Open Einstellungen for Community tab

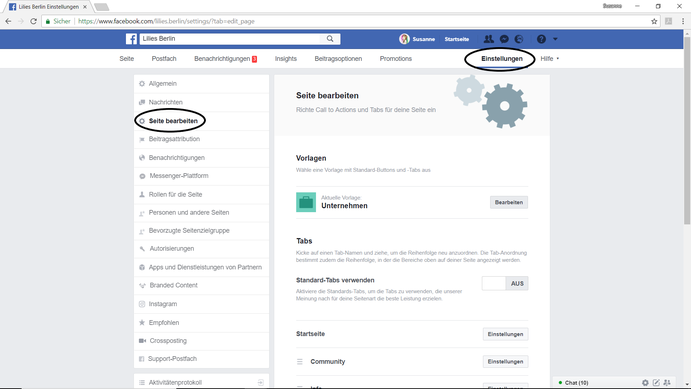coord(505,361)
